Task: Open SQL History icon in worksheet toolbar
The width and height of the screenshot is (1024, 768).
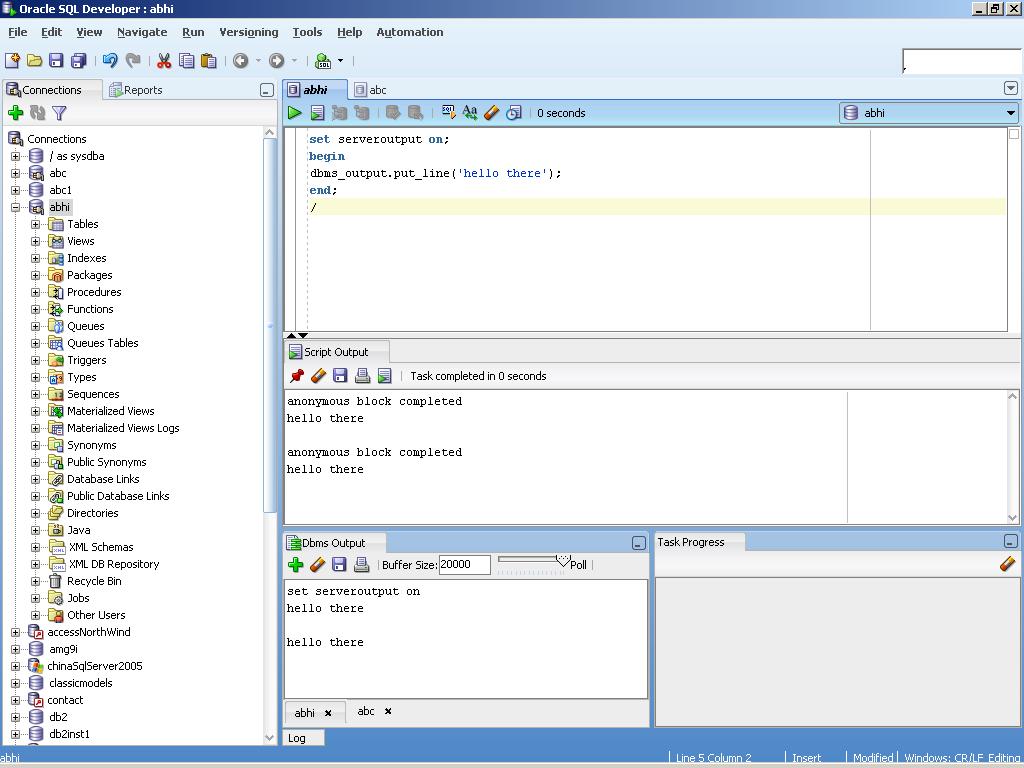Action: click(x=514, y=113)
